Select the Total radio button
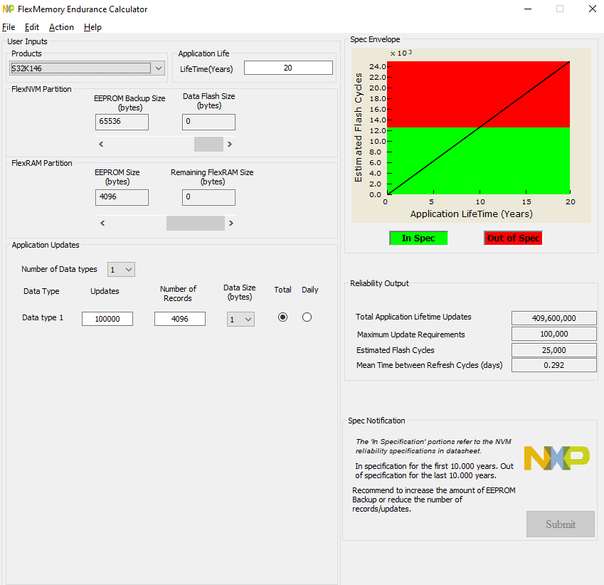This screenshot has width=604, height=585. [283, 317]
